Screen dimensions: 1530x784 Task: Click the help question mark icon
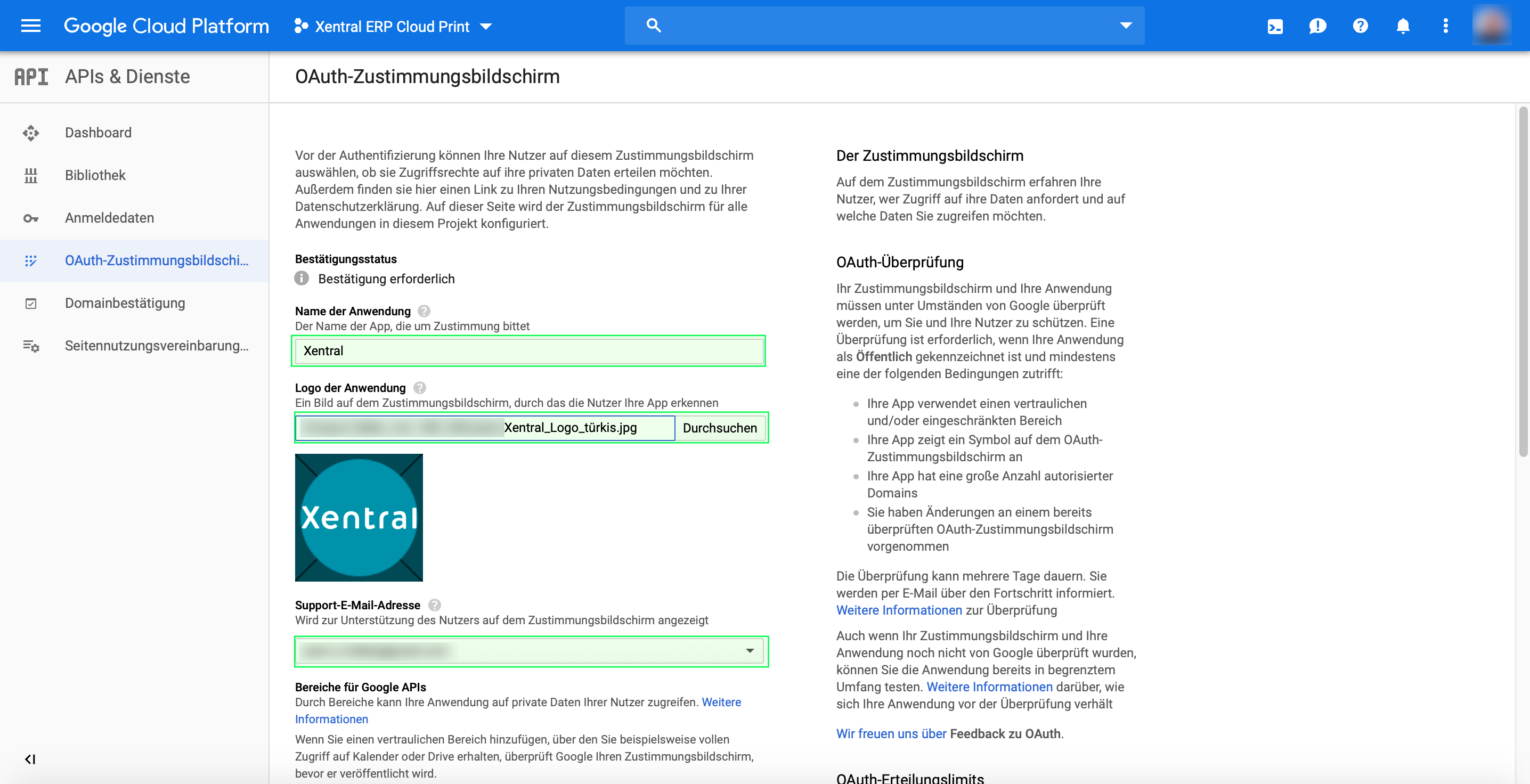(x=1360, y=26)
